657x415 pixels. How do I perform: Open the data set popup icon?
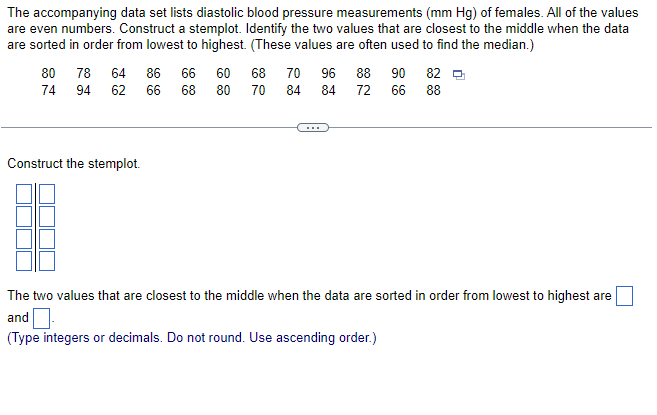click(x=459, y=75)
